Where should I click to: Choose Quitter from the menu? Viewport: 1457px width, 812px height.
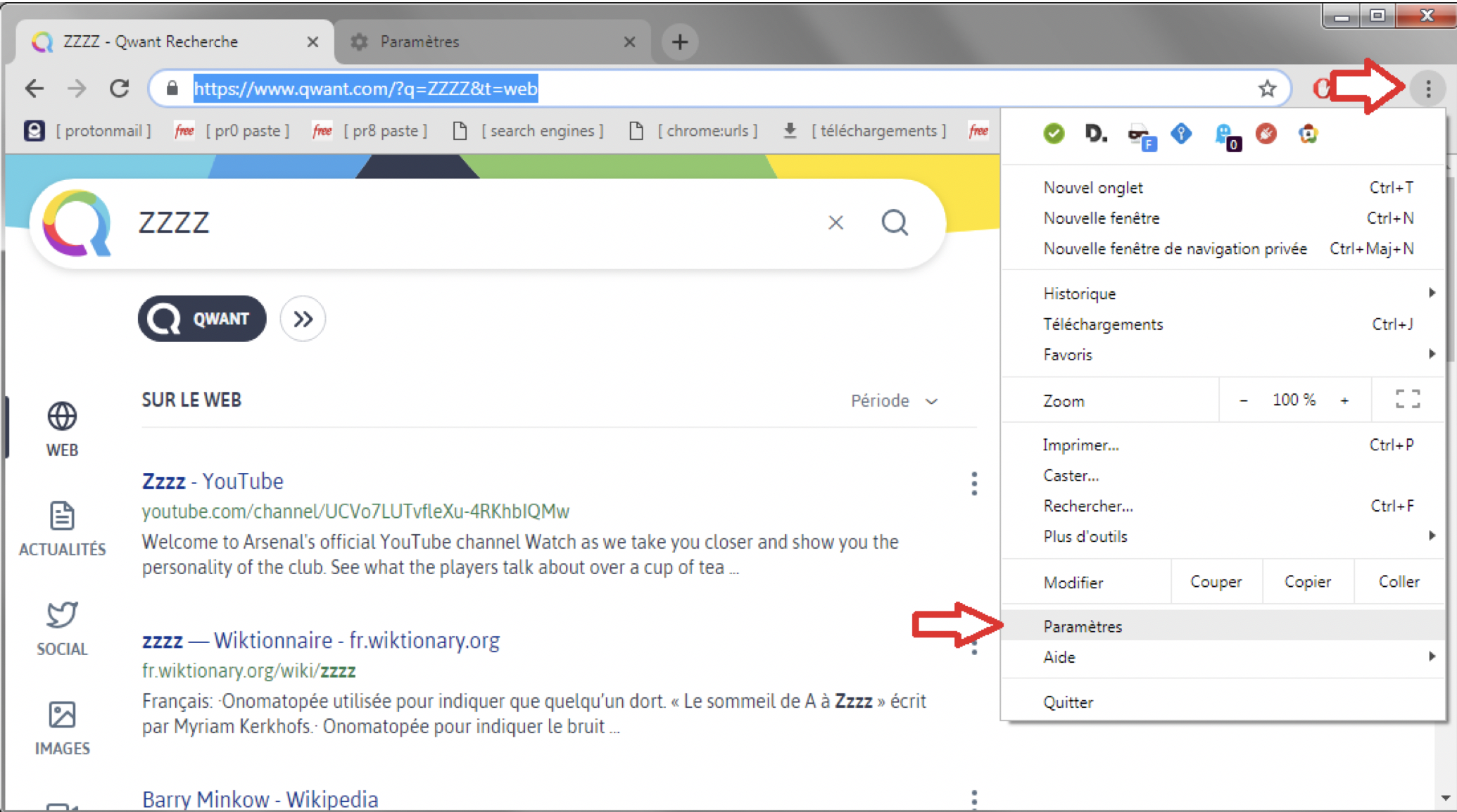tap(1224, 702)
